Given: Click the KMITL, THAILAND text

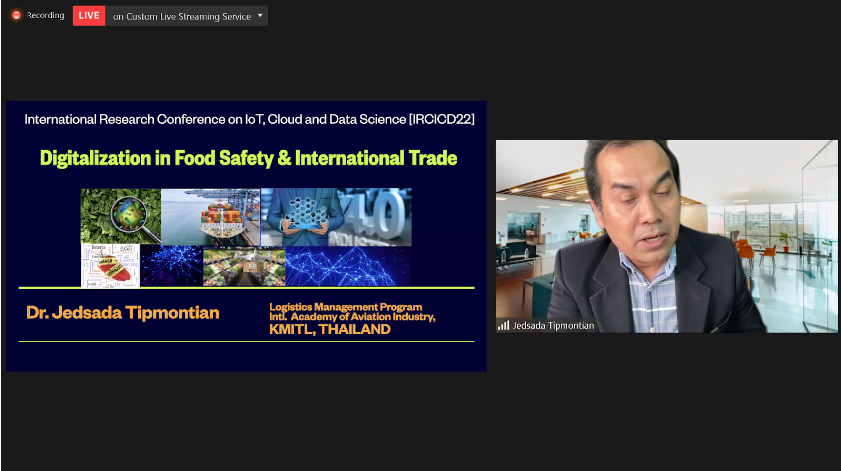Looking at the screenshot, I should [x=329, y=329].
